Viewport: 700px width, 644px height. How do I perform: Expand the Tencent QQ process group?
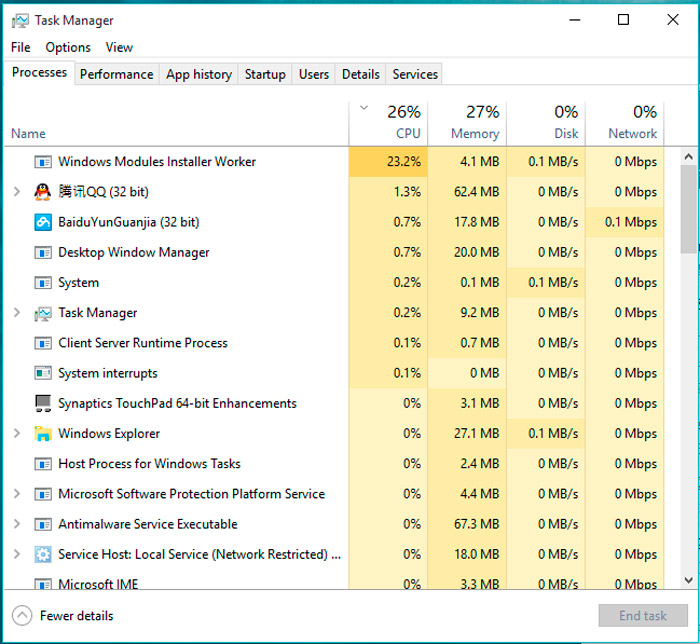[16, 192]
